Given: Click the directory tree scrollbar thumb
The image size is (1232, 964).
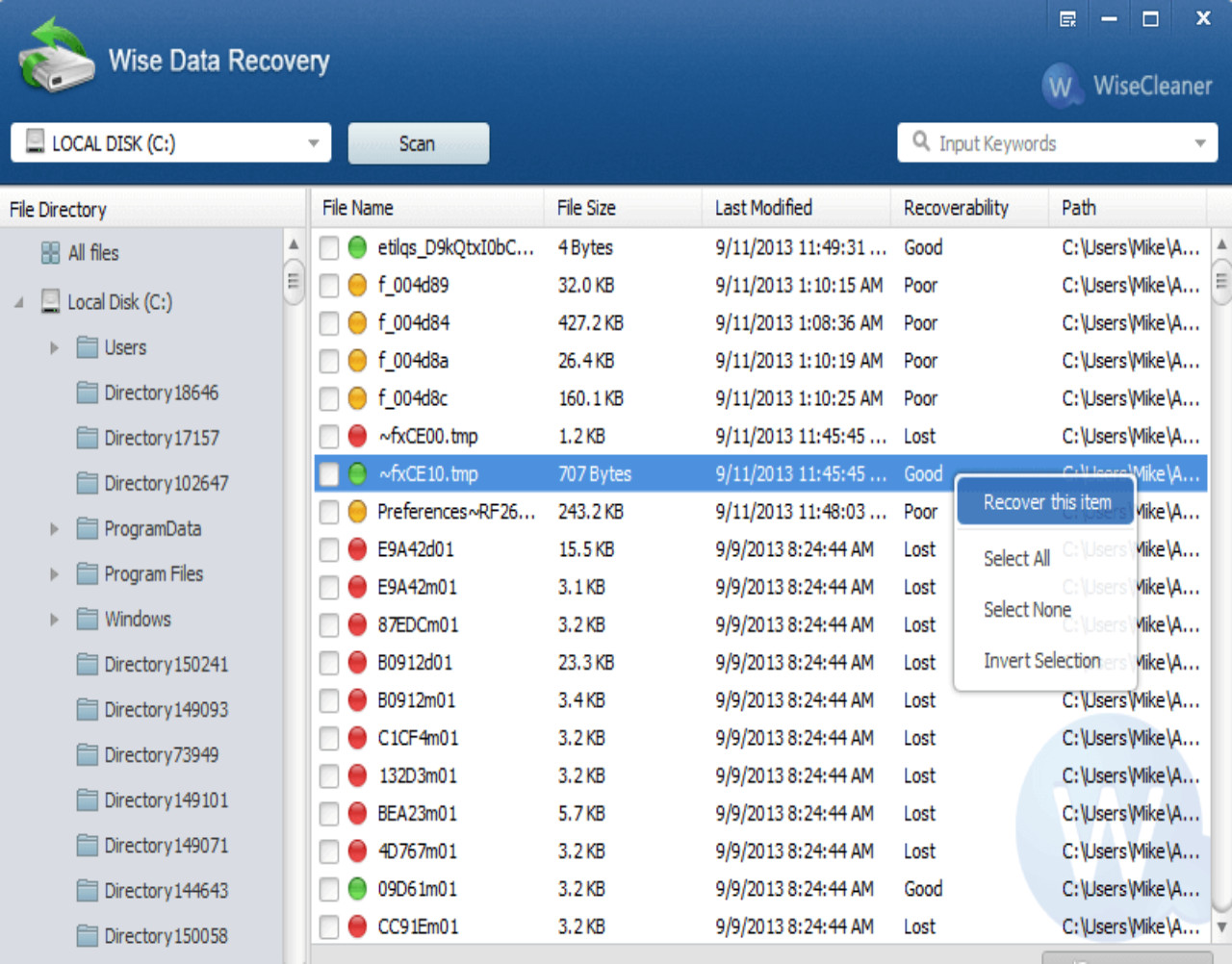Looking at the screenshot, I should click(x=294, y=282).
